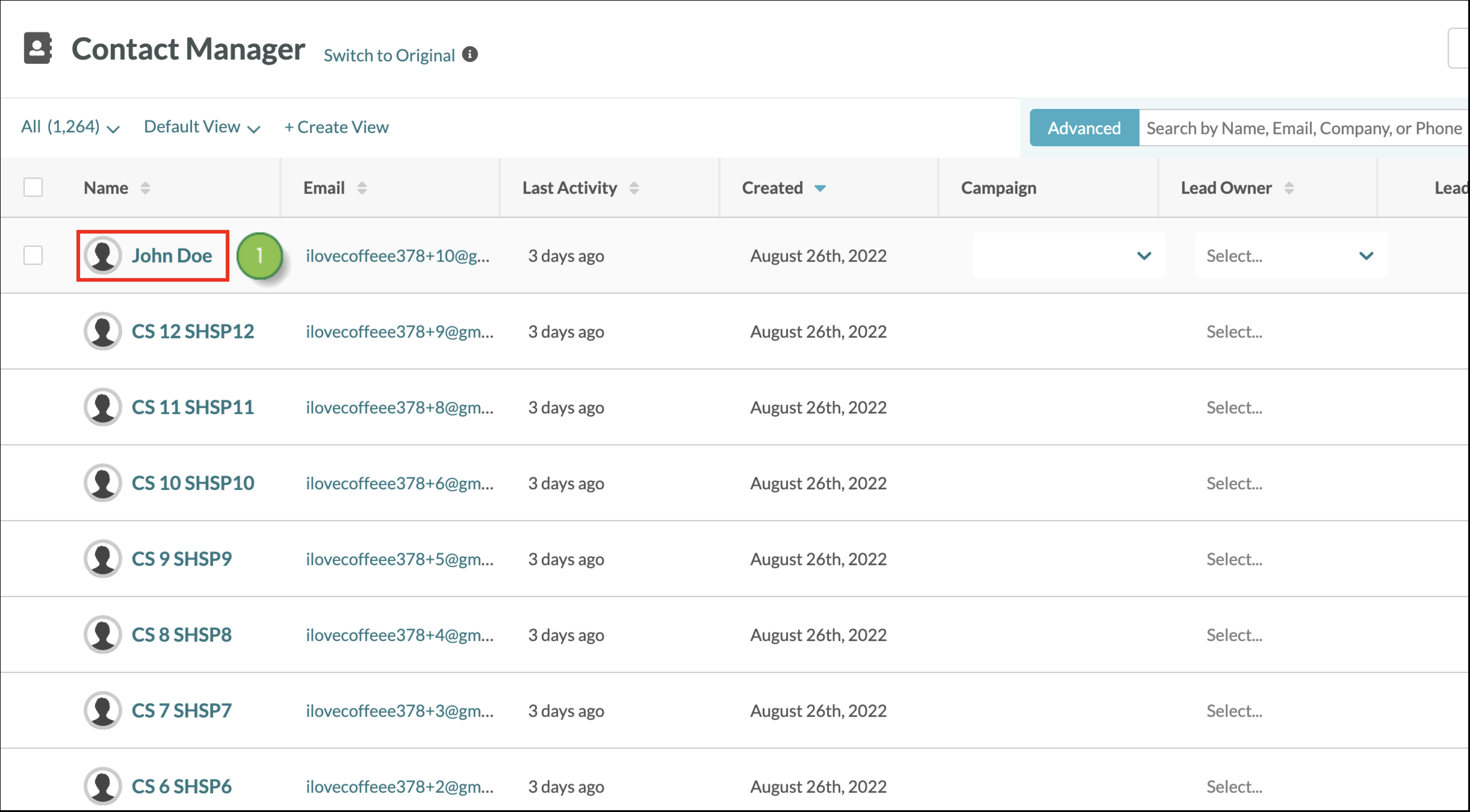Screen dimensions: 1470x812
Task: Click the CS 12 SHSP12 avatar icon
Action: tap(103, 332)
